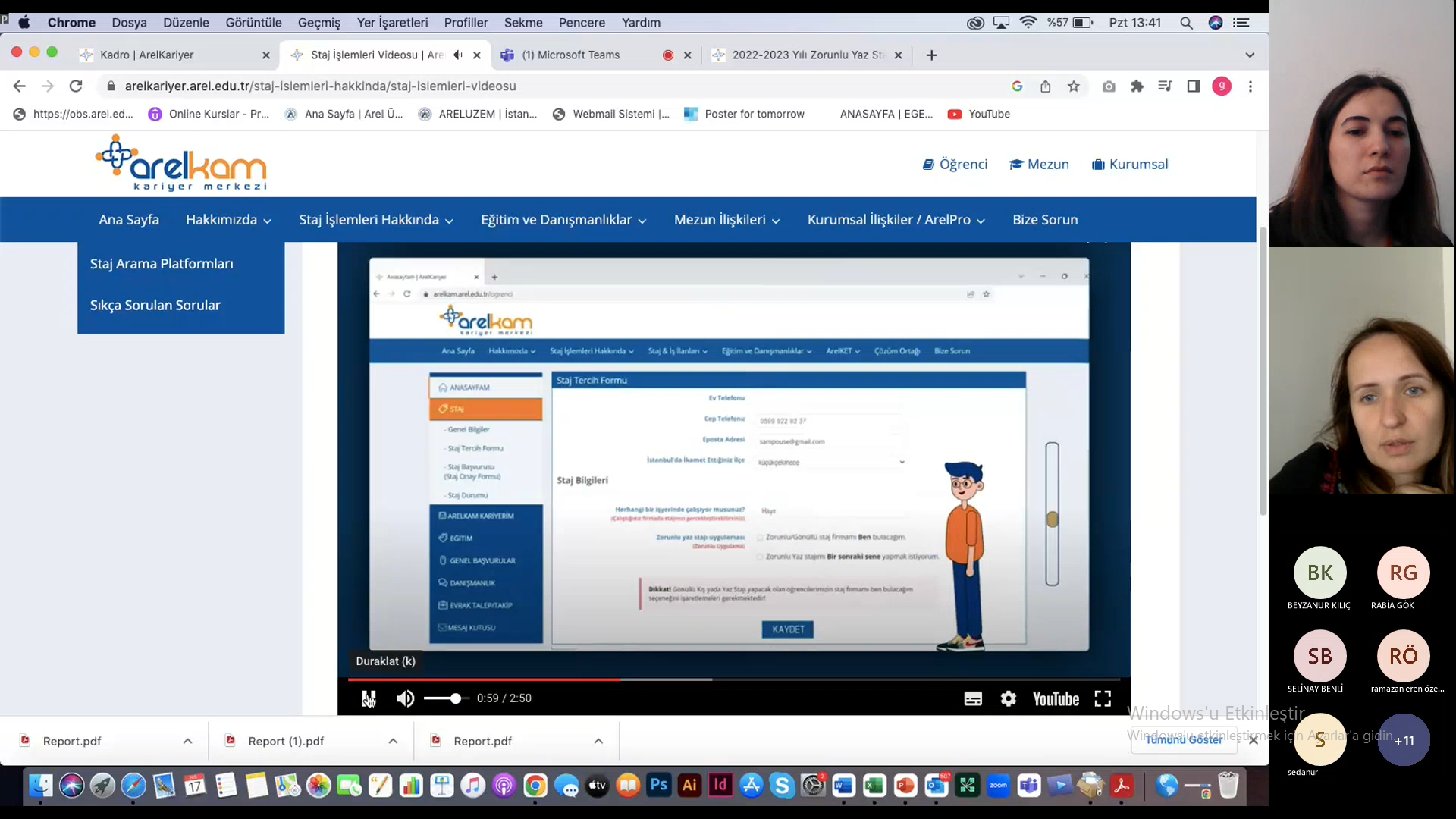Open the tab search chevron
The image size is (1456, 819).
coord(1250,55)
